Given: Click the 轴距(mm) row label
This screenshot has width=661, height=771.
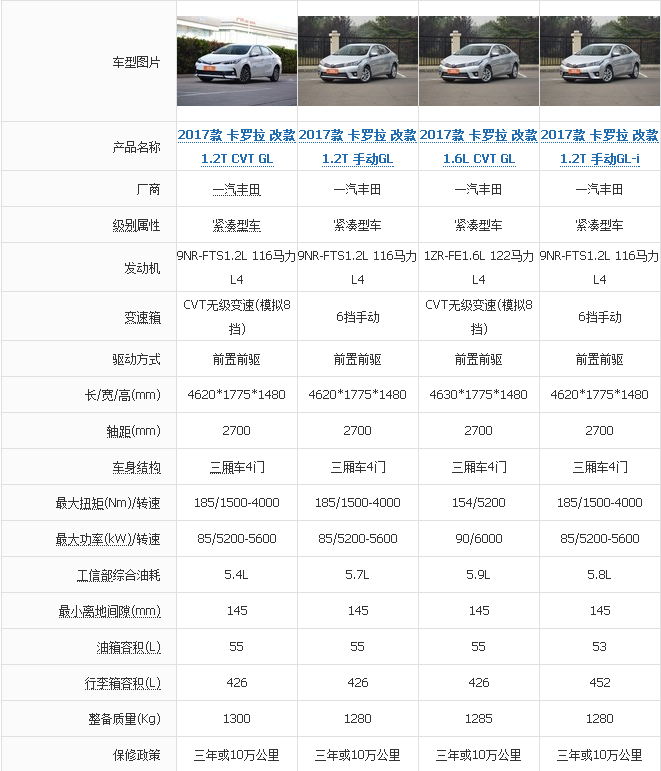Looking at the screenshot, I should (x=134, y=431).
